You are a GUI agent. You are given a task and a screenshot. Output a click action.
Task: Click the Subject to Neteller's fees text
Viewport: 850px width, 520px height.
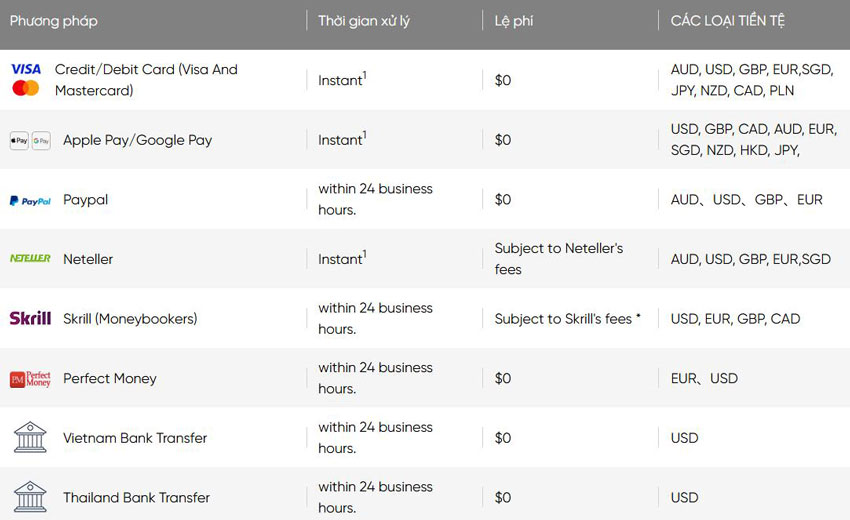point(558,259)
